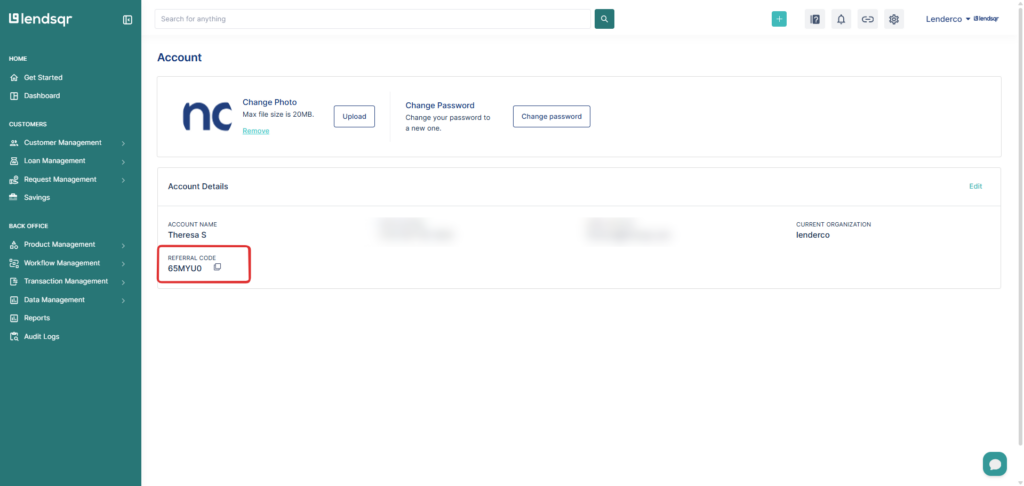
Task: Open the help documentation icon
Action: click(815, 19)
